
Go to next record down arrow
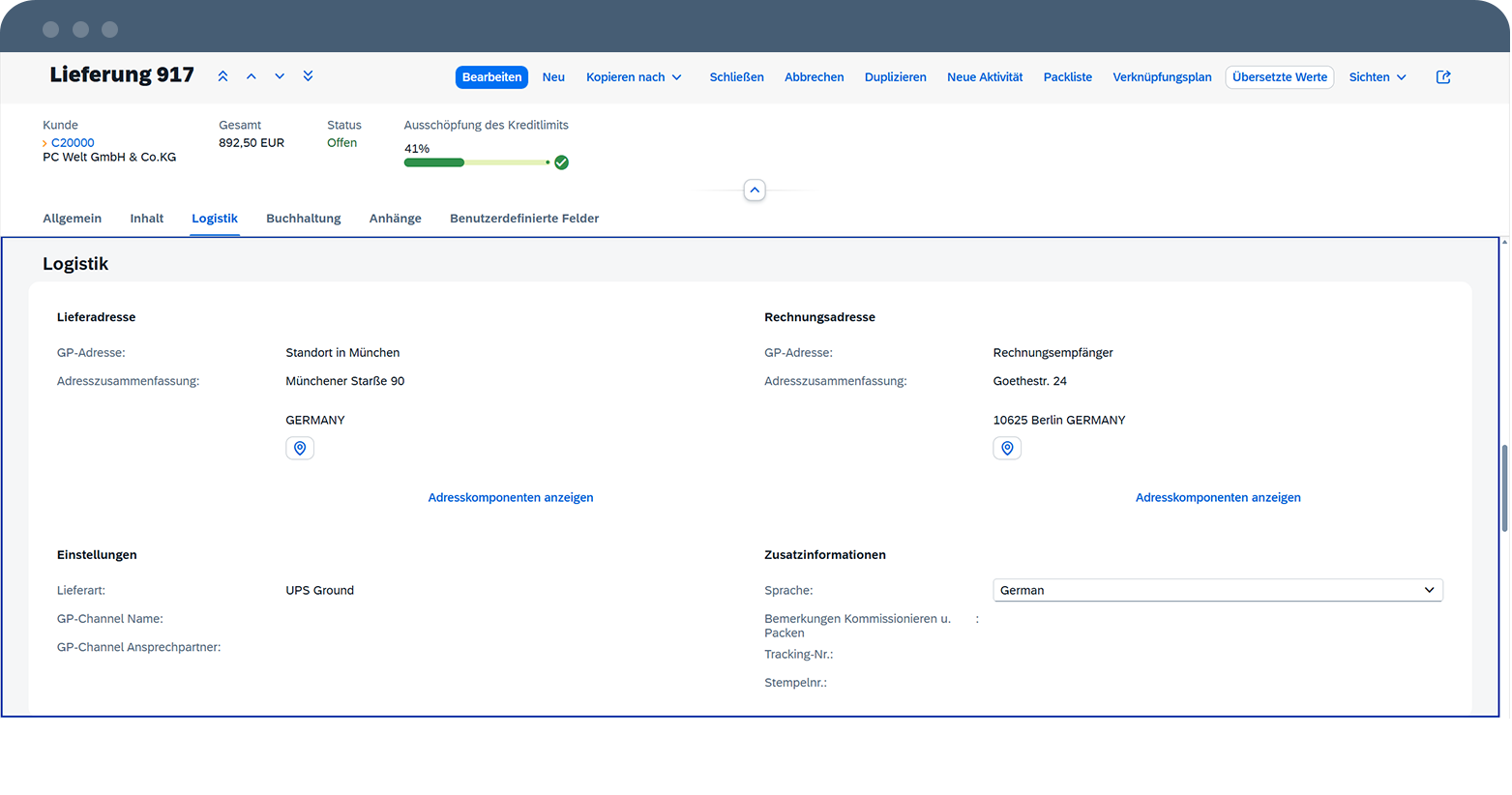[280, 76]
